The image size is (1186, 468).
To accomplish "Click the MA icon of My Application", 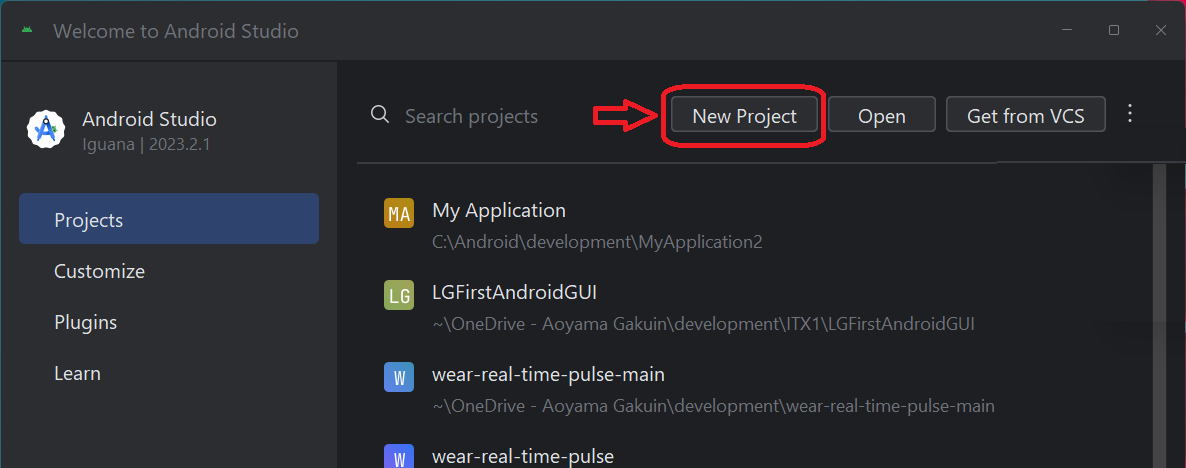I will tap(399, 213).
